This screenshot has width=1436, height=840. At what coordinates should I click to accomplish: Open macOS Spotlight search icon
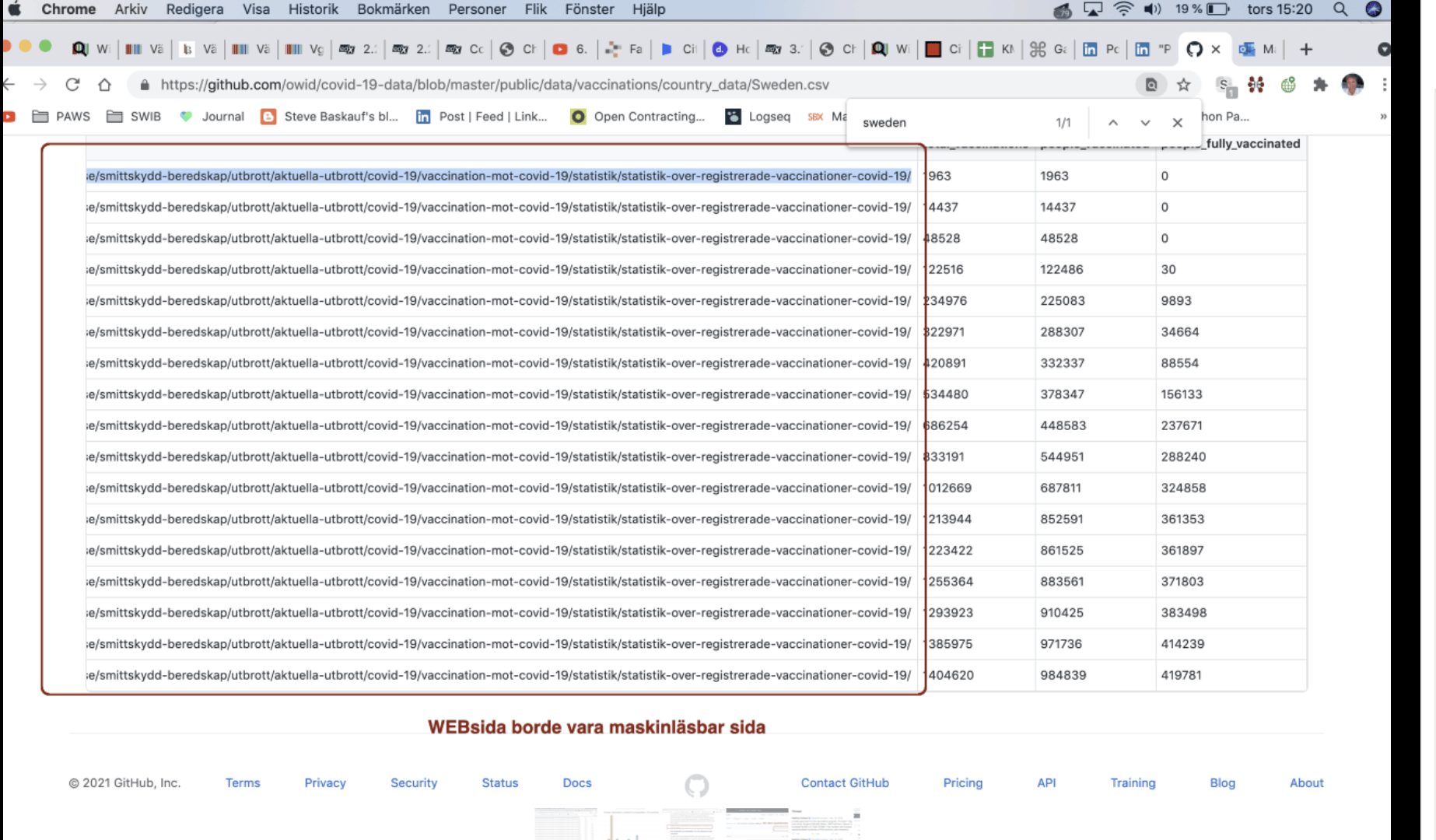tap(1340, 9)
